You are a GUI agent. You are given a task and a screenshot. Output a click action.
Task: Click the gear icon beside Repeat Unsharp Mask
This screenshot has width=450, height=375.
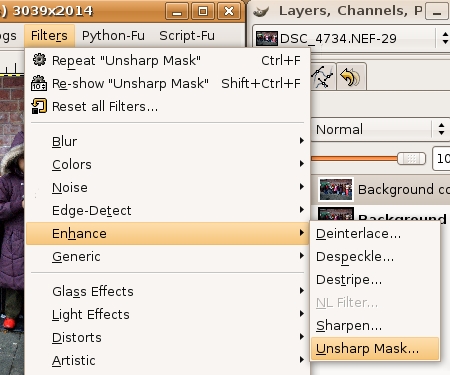point(39,60)
